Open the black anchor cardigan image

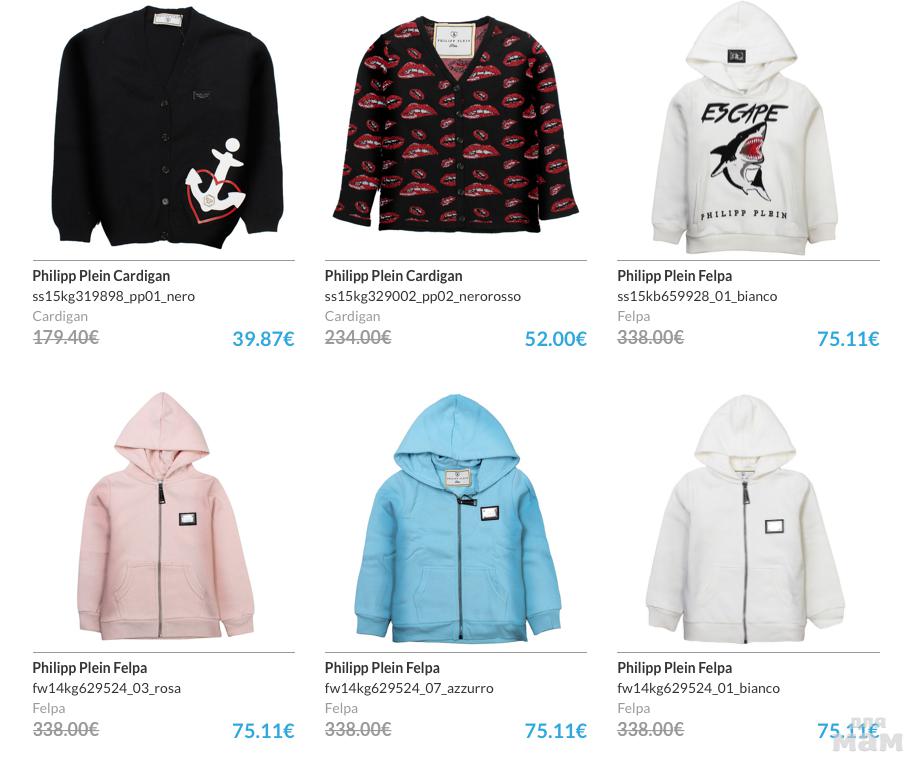pyautogui.click(x=164, y=126)
